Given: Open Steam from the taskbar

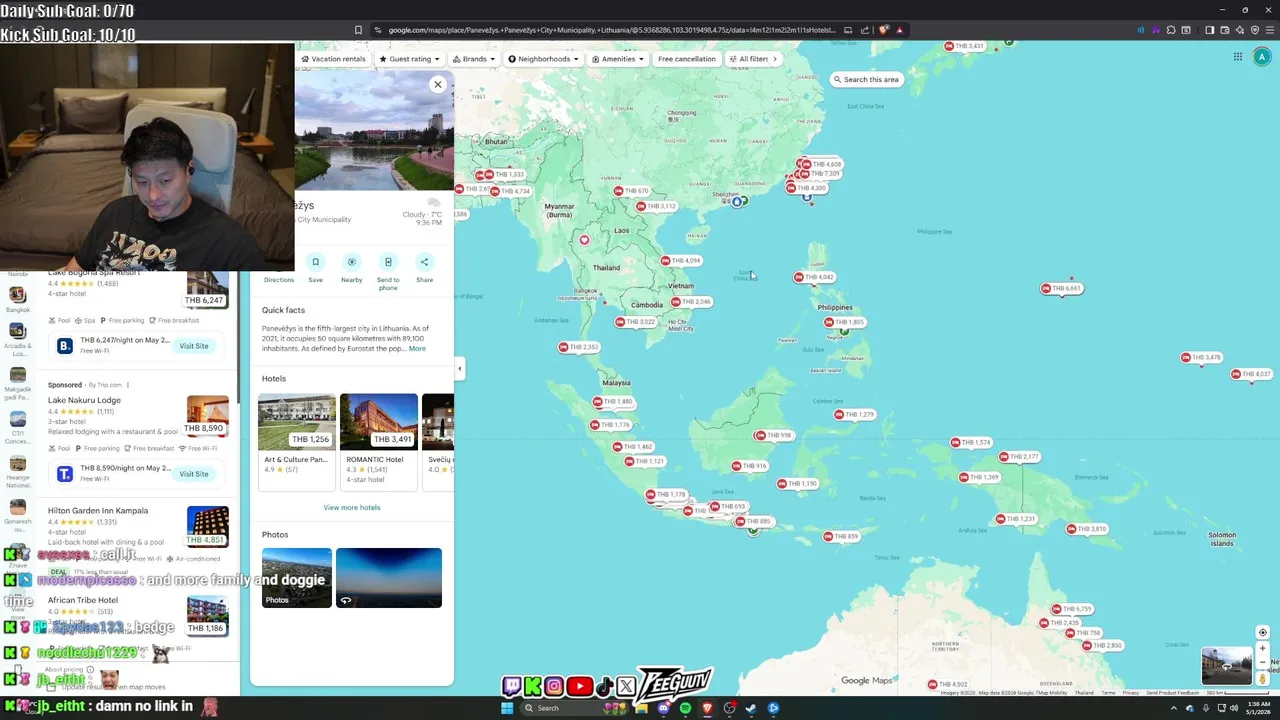Looking at the screenshot, I should pyautogui.click(x=751, y=708).
